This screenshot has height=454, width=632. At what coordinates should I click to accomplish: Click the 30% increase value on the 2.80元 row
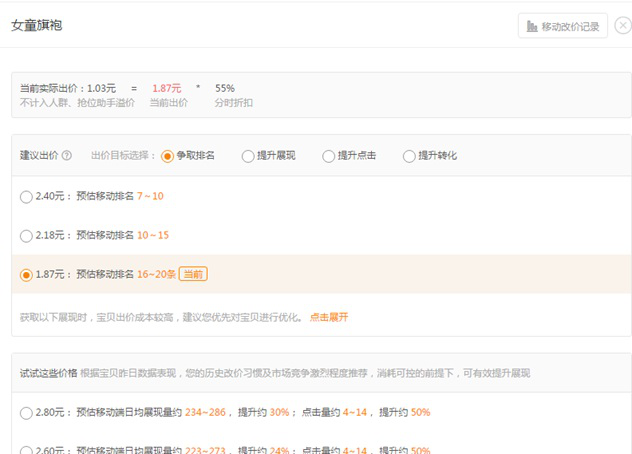tap(279, 412)
